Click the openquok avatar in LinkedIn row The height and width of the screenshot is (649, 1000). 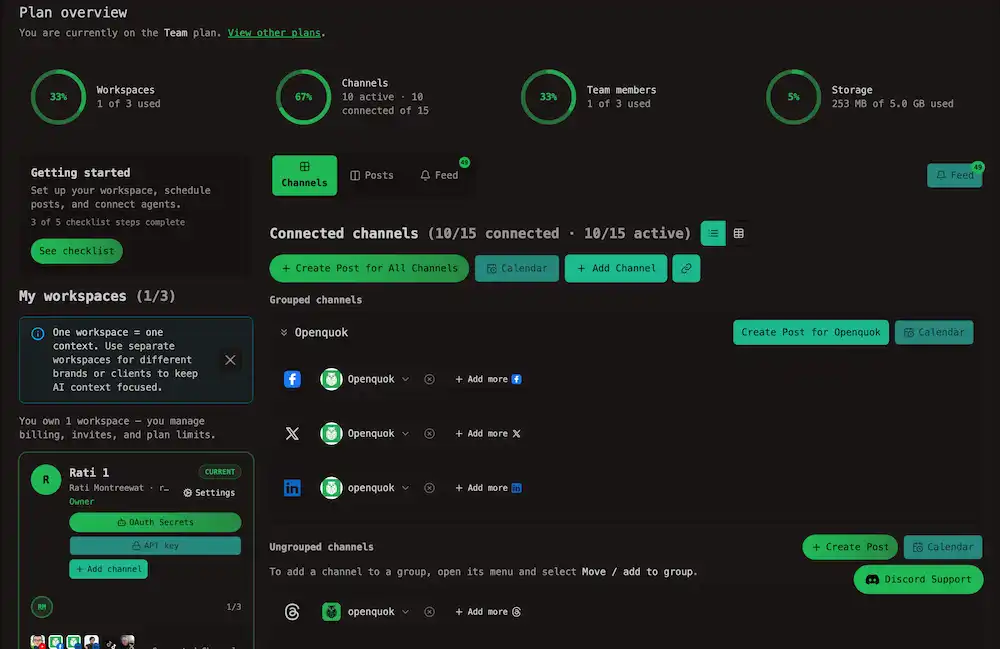pyautogui.click(x=331, y=488)
